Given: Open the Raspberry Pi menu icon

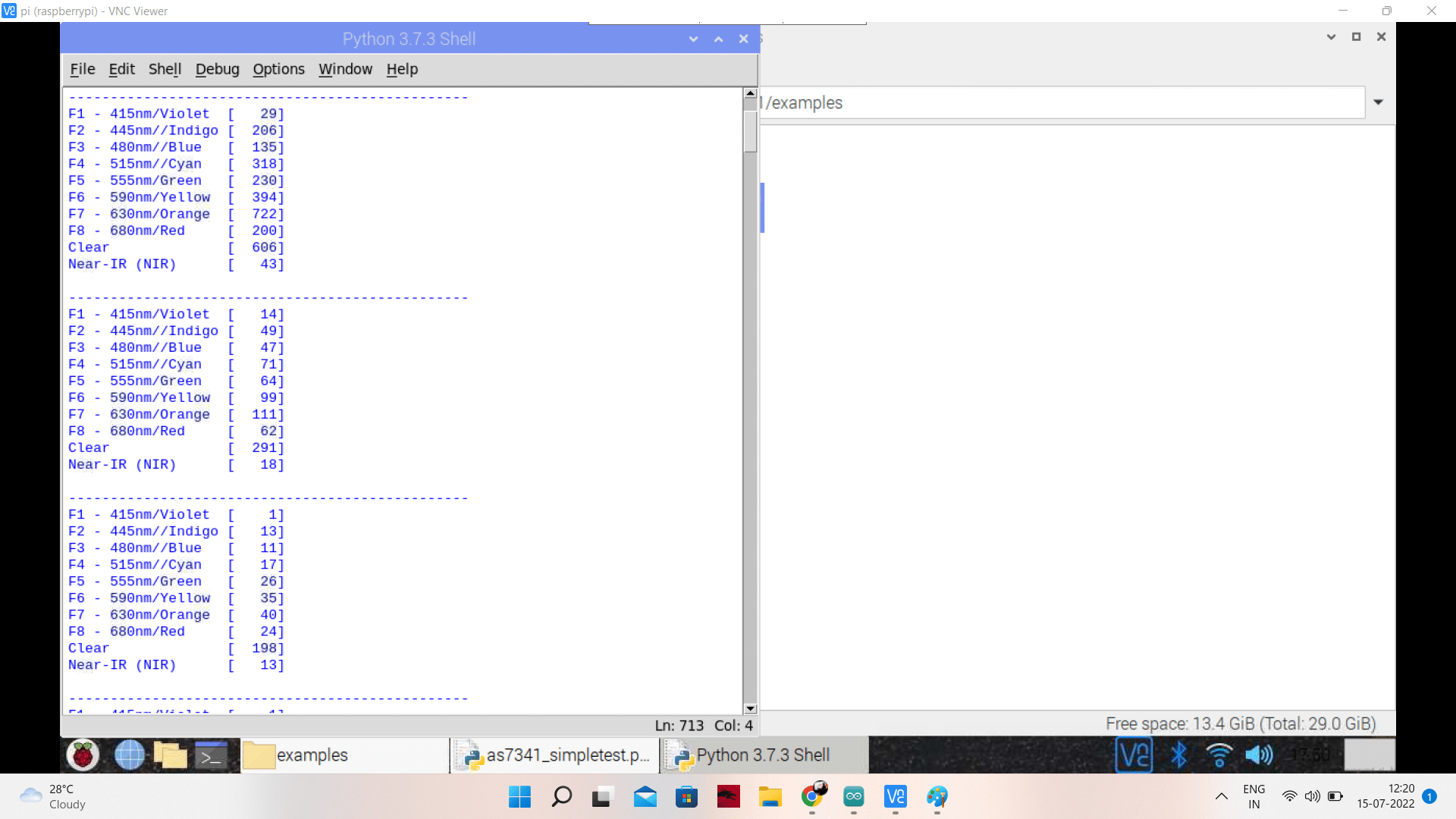Looking at the screenshot, I should 83,755.
